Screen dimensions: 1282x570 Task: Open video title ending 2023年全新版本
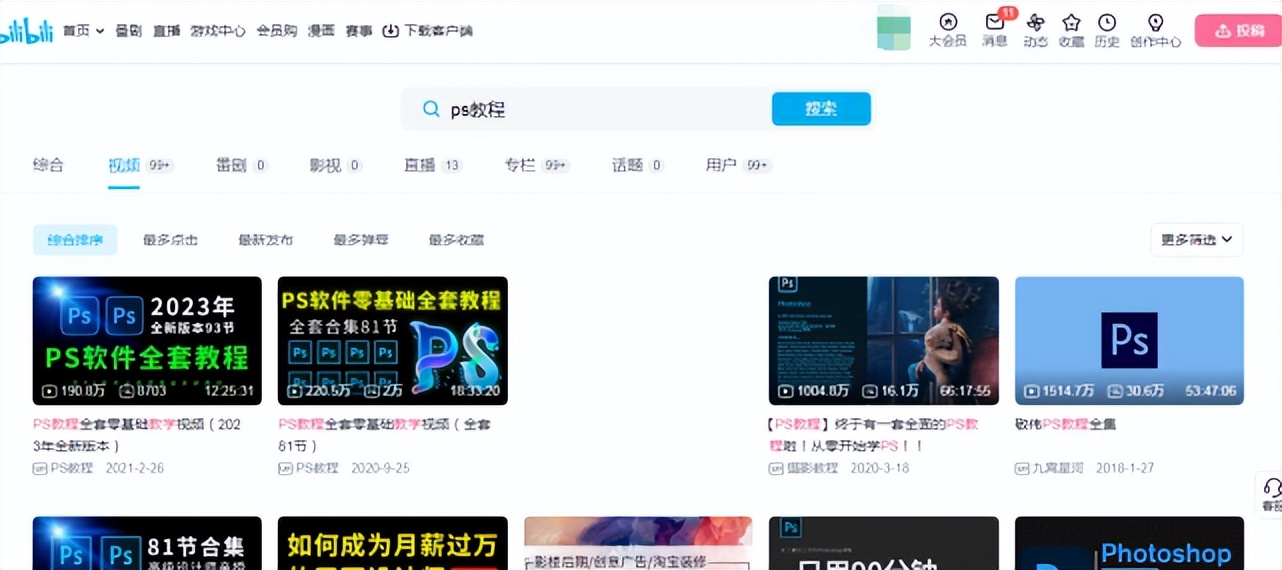click(137, 435)
